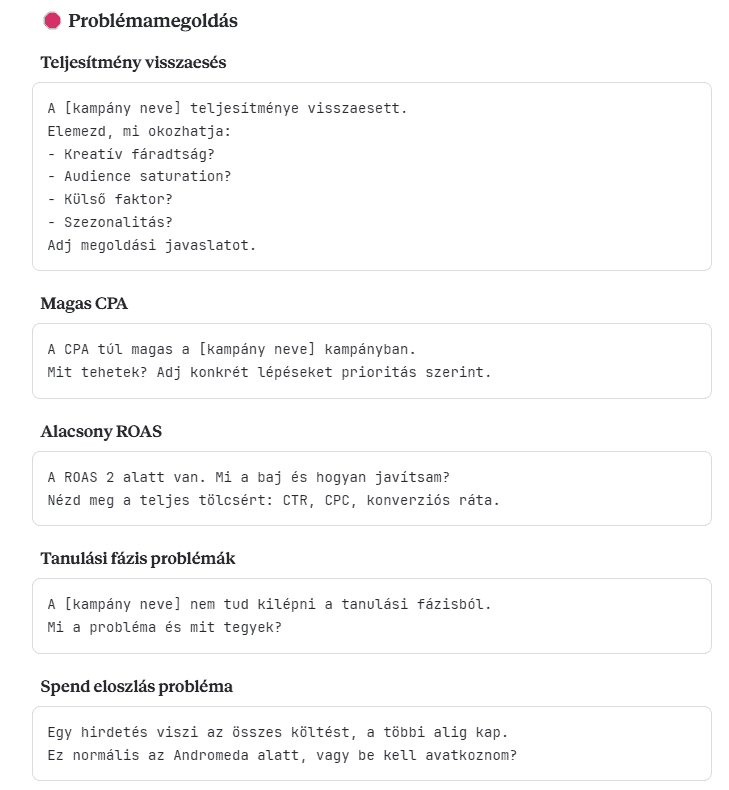
Task: Click the 'Adj megoldási javaslatot.' line
Action: [152, 245]
